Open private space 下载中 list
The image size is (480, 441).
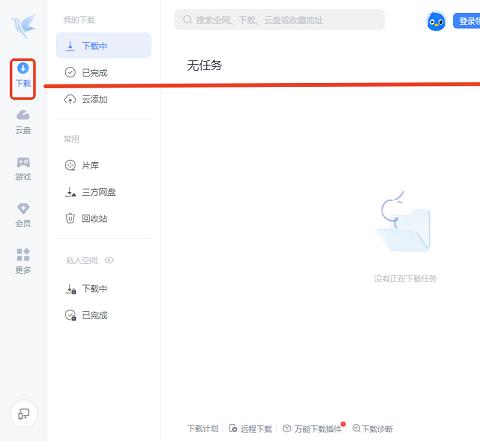coord(103,288)
